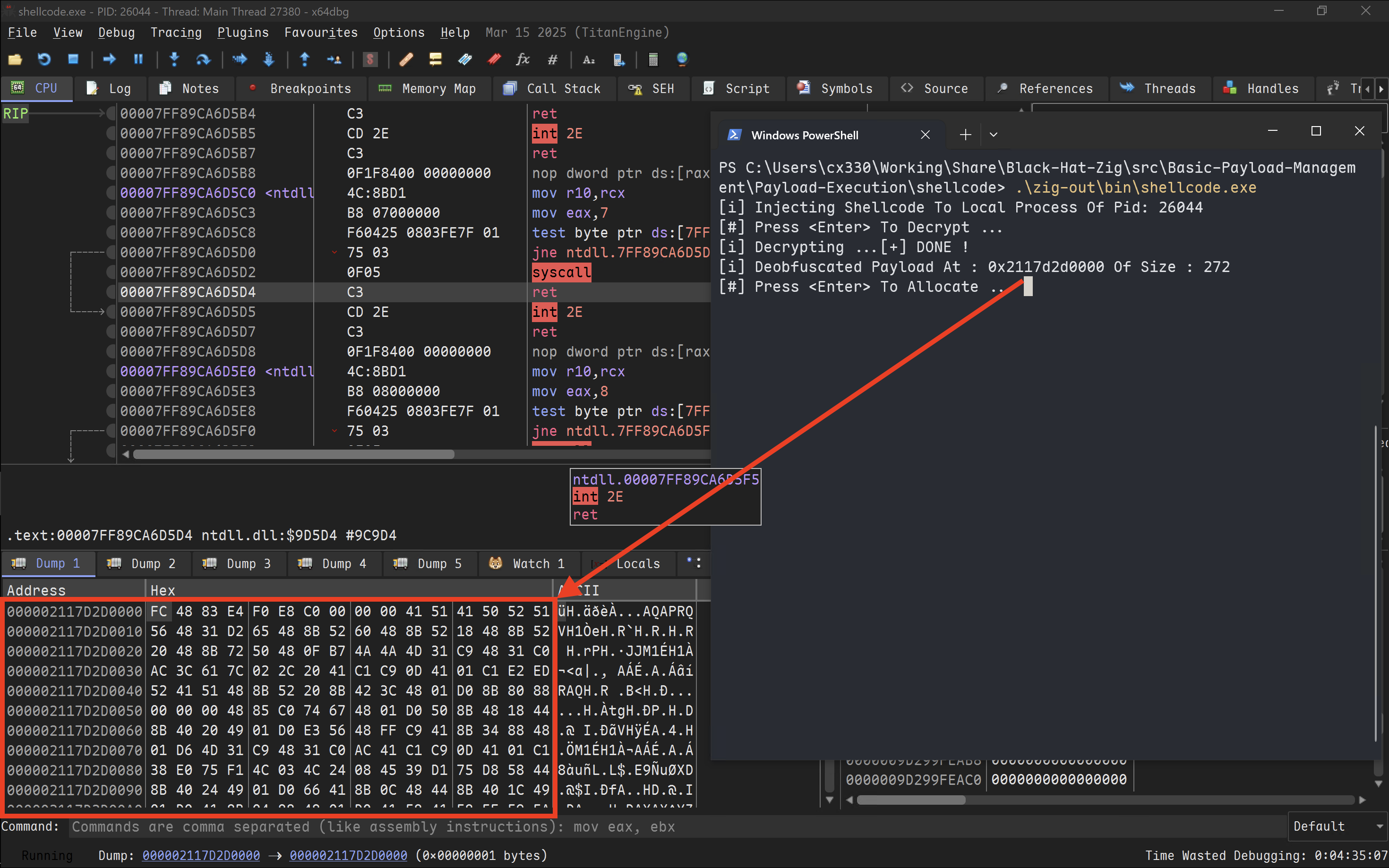Focus the Command input field

point(677,826)
